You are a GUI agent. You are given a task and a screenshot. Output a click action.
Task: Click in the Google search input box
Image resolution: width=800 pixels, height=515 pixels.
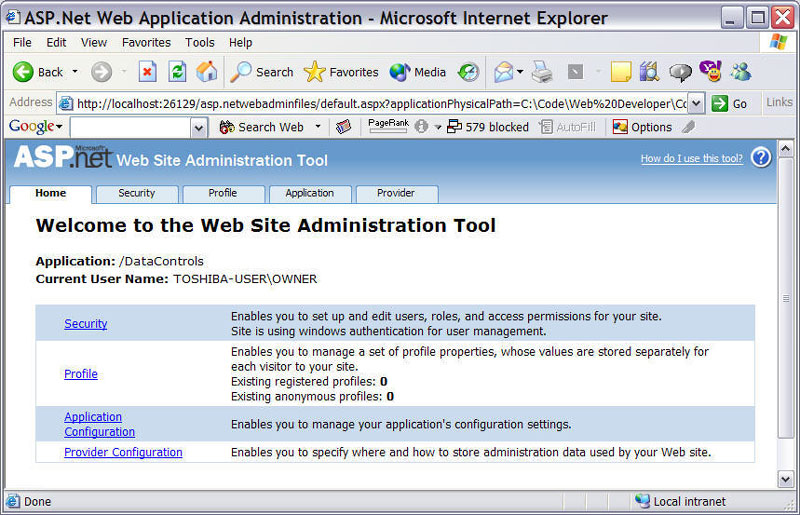click(x=131, y=127)
